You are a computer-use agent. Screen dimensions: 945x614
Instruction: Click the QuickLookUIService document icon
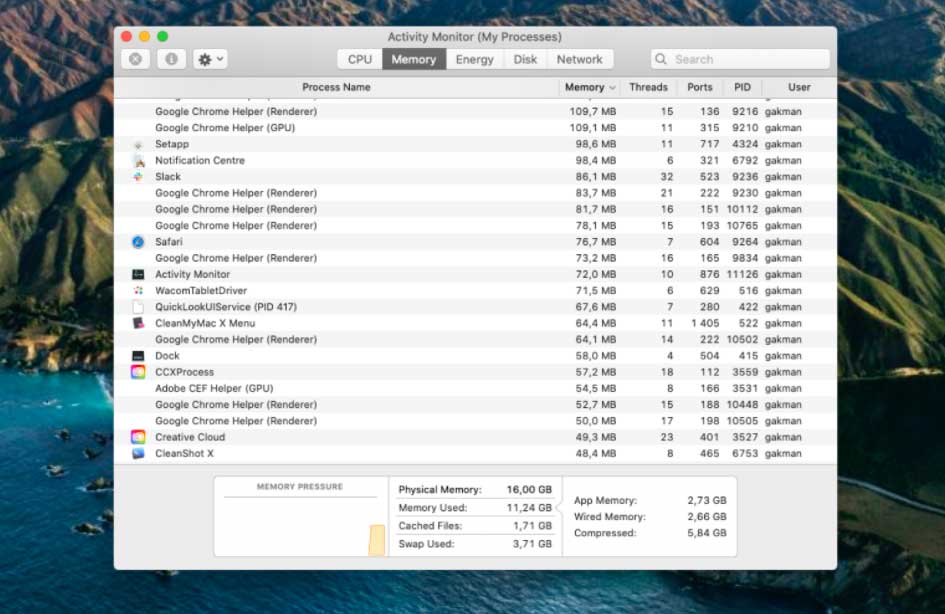tap(138, 307)
